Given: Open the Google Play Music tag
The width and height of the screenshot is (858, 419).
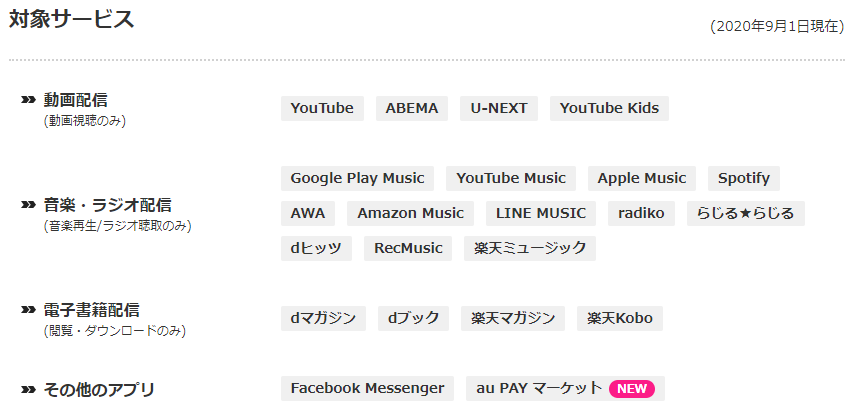Looking at the screenshot, I should (357, 178).
